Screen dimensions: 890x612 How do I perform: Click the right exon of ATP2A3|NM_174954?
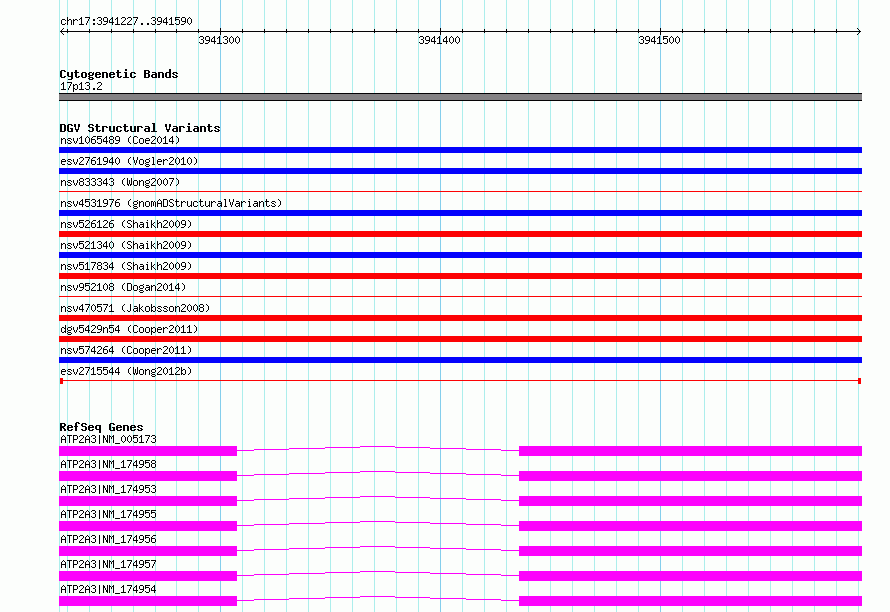pos(690,601)
